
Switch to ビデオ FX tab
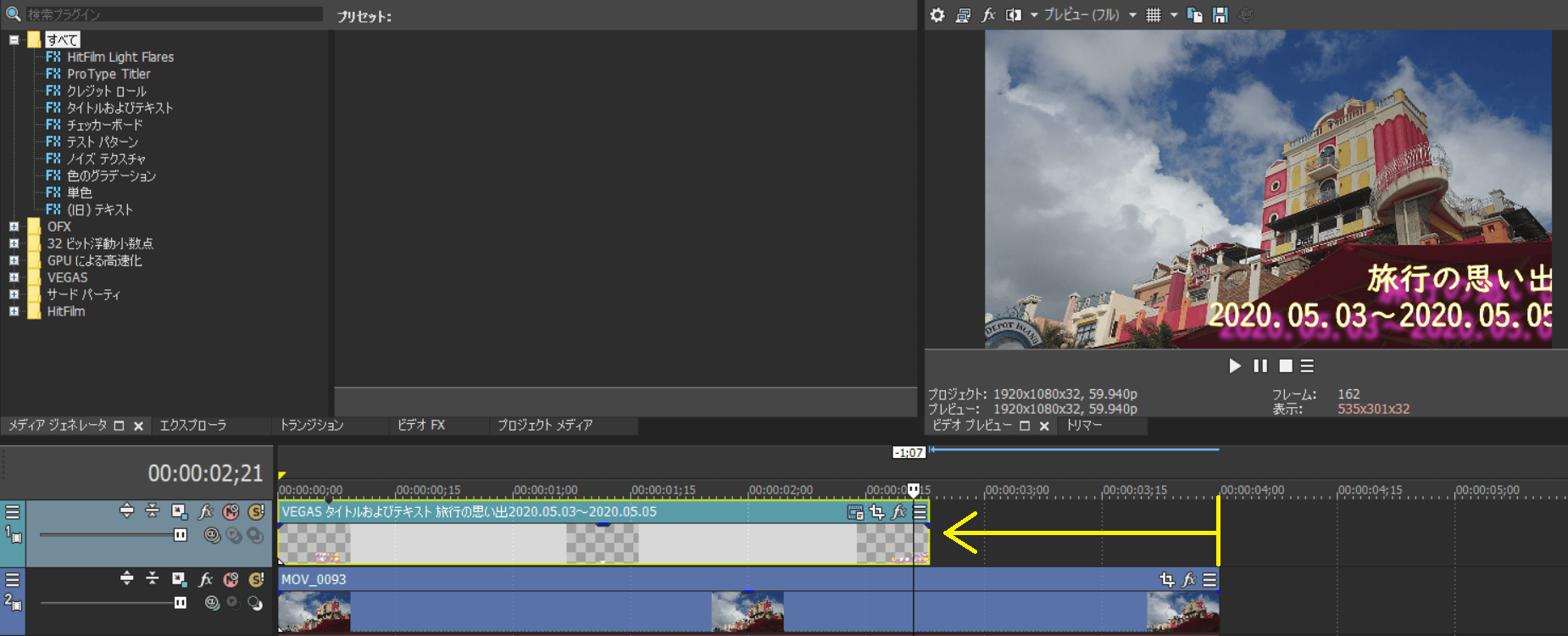tap(421, 425)
